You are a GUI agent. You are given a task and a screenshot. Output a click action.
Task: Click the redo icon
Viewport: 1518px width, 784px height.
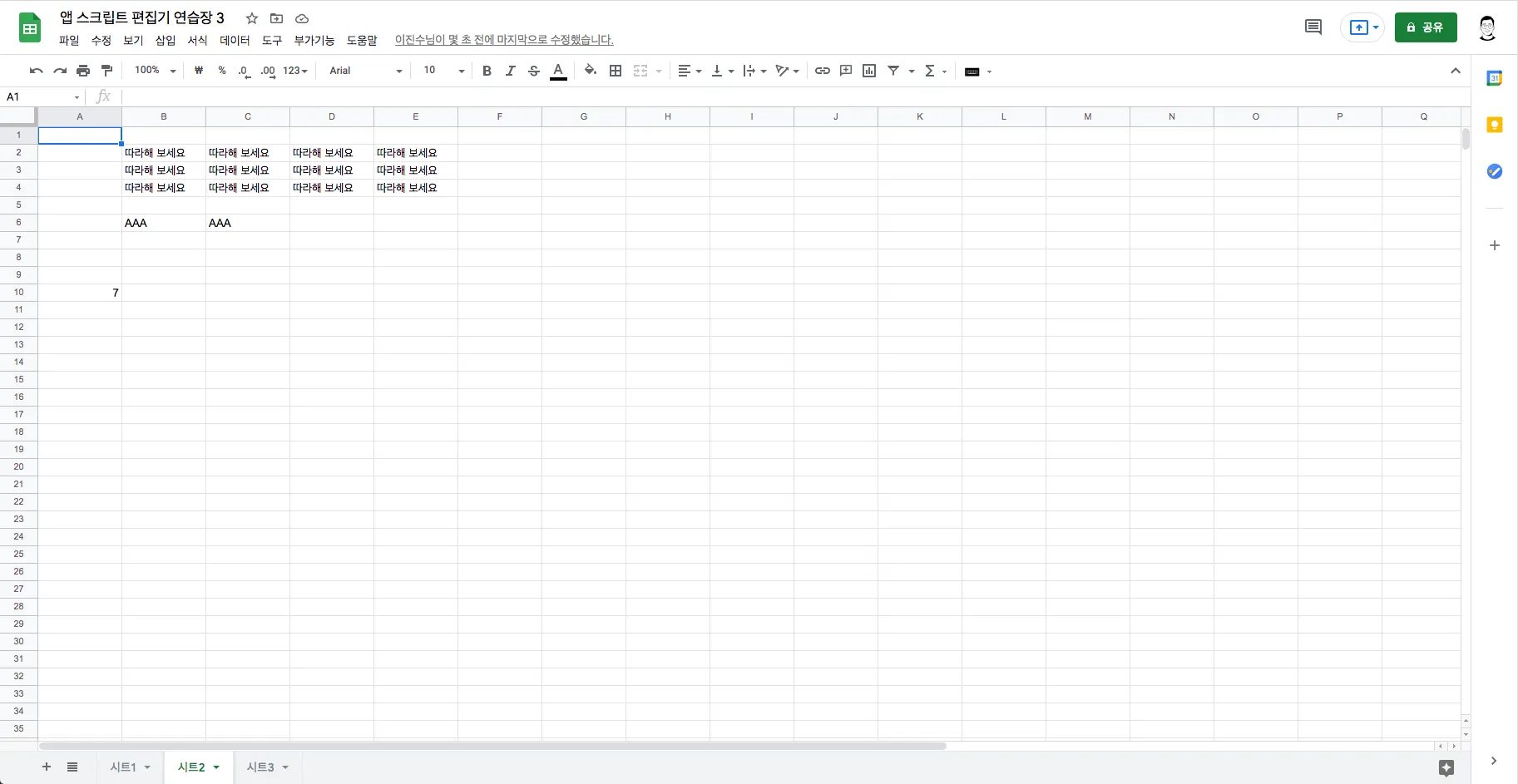pos(60,71)
